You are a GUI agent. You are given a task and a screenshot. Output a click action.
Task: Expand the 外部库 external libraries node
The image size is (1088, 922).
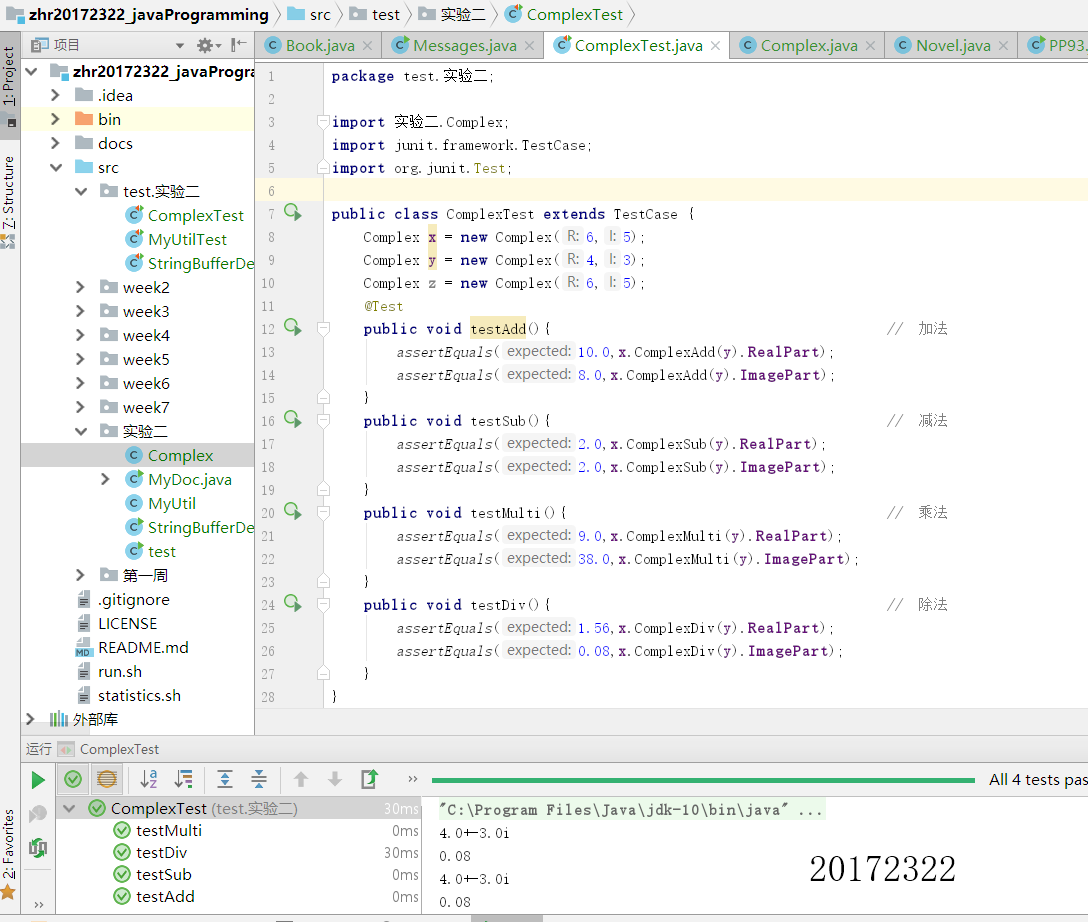[30, 719]
